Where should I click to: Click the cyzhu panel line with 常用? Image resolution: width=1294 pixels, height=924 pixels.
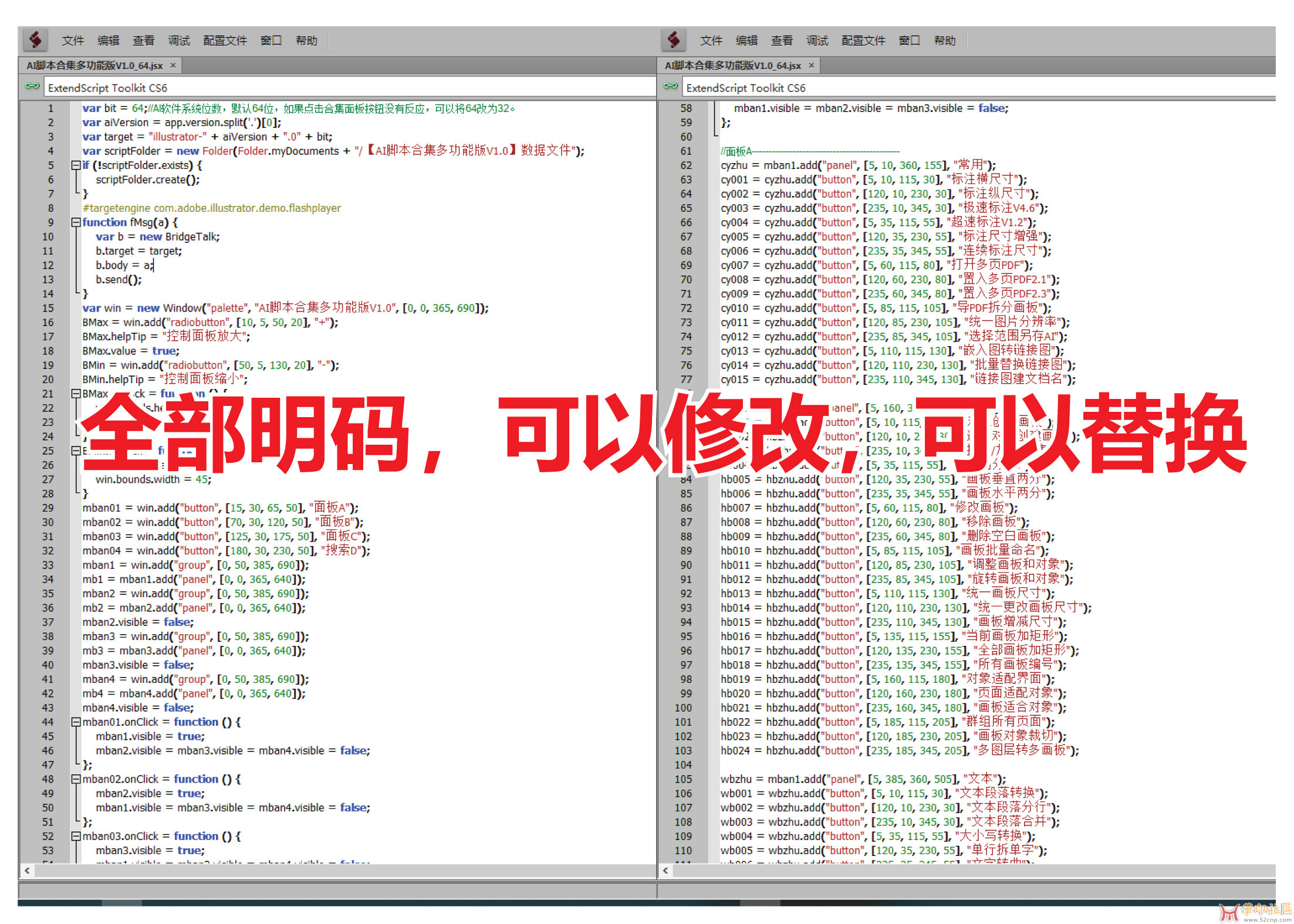click(859, 165)
